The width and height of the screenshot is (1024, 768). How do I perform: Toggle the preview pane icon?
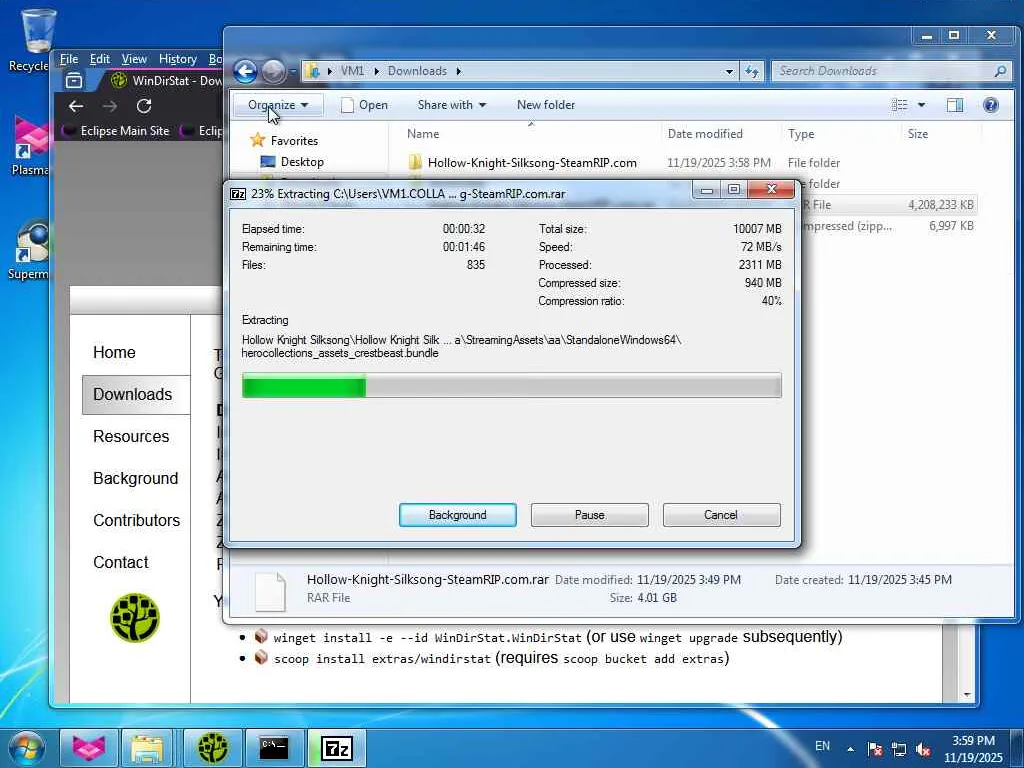pos(955,104)
